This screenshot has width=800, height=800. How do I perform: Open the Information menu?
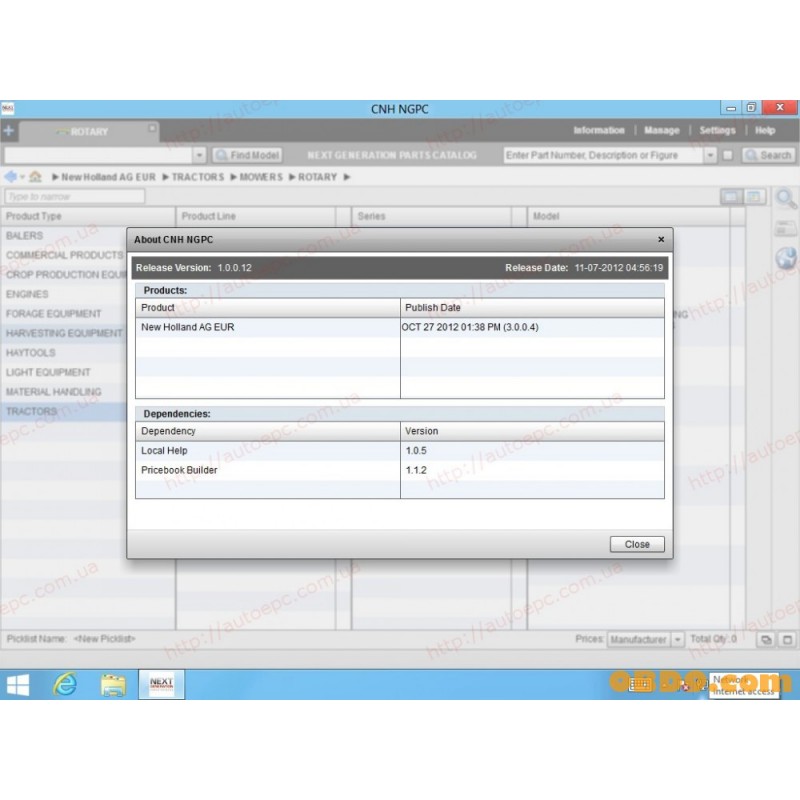coord(598,131)
